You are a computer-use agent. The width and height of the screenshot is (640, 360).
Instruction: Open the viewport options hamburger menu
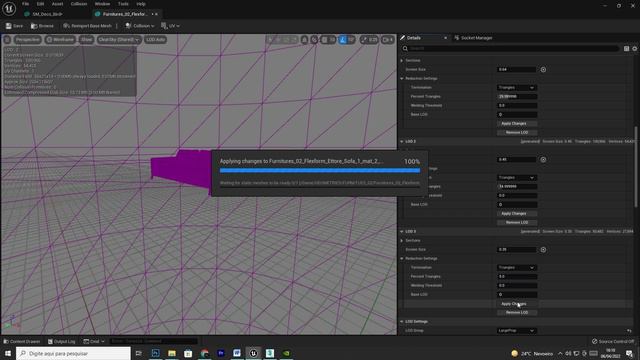coord(7,40)
